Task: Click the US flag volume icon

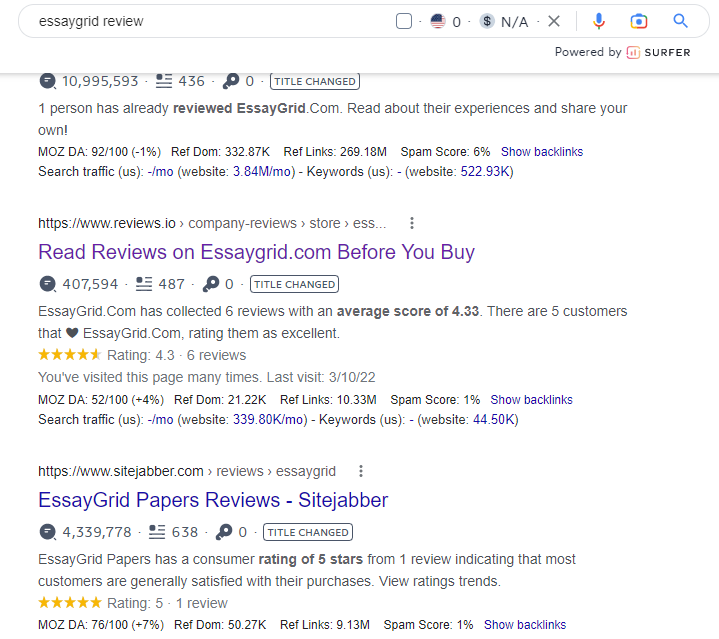Action: click(x=438, y=21)
